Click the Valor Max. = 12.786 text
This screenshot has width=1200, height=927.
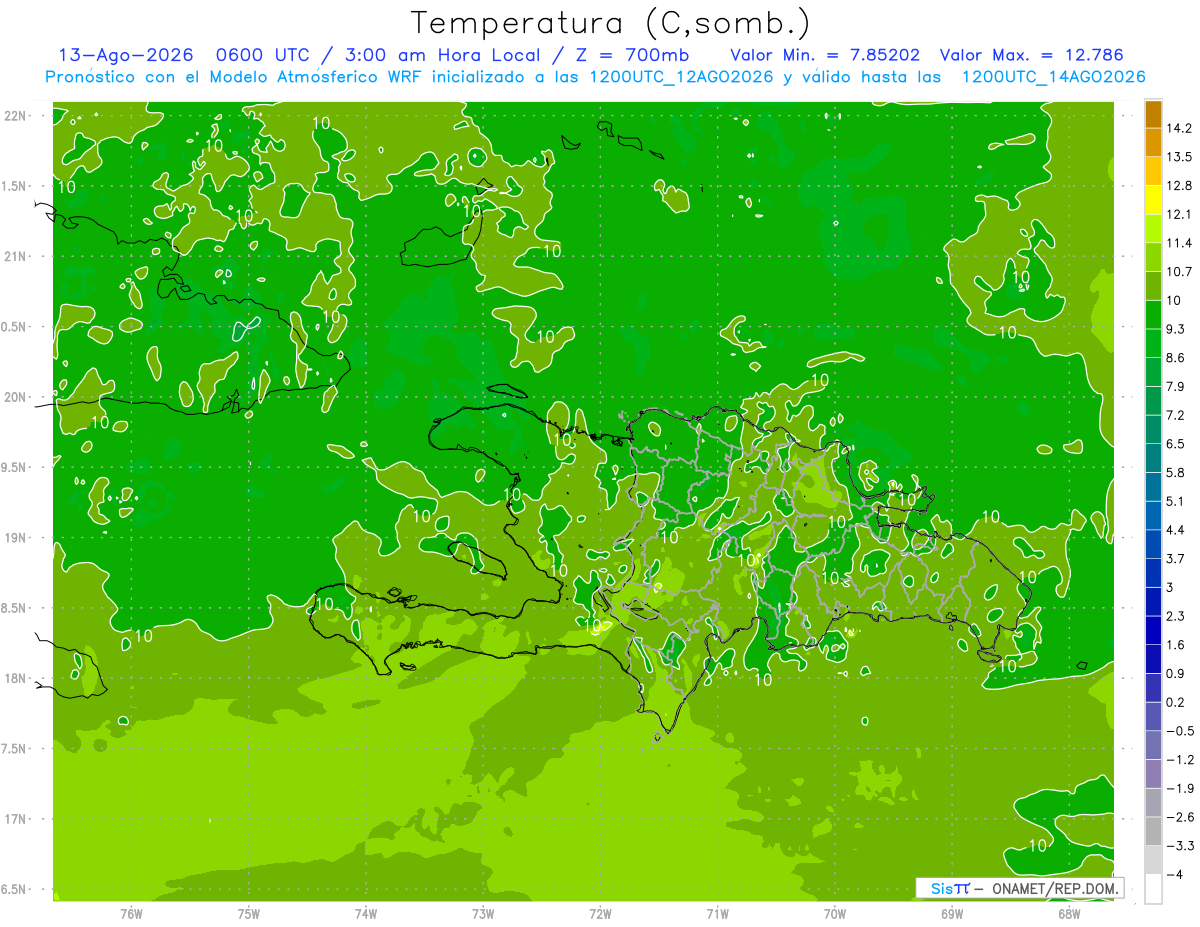coord(1033,55)
